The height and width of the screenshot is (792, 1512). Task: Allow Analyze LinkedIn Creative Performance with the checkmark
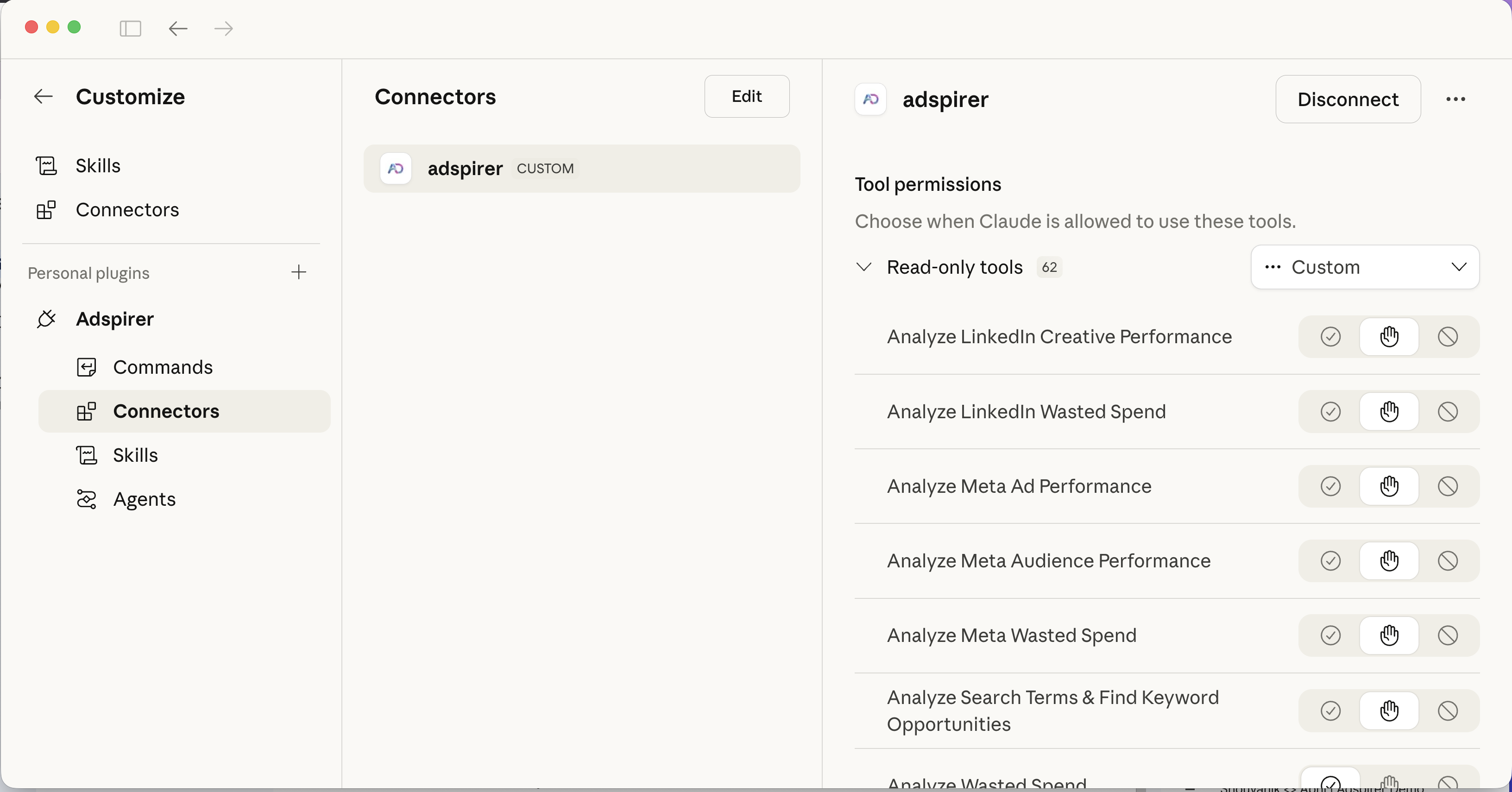pyautogui.click(x=1330, y=337)
